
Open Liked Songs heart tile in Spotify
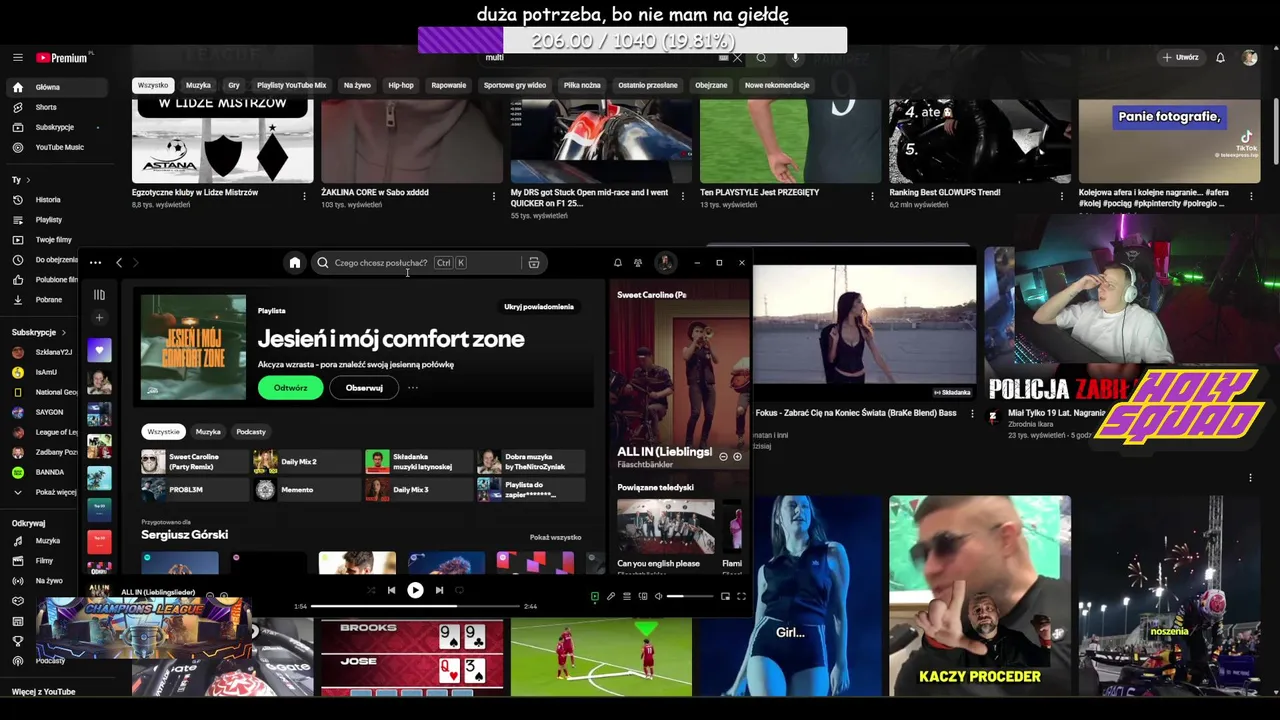tap(99, 350)
